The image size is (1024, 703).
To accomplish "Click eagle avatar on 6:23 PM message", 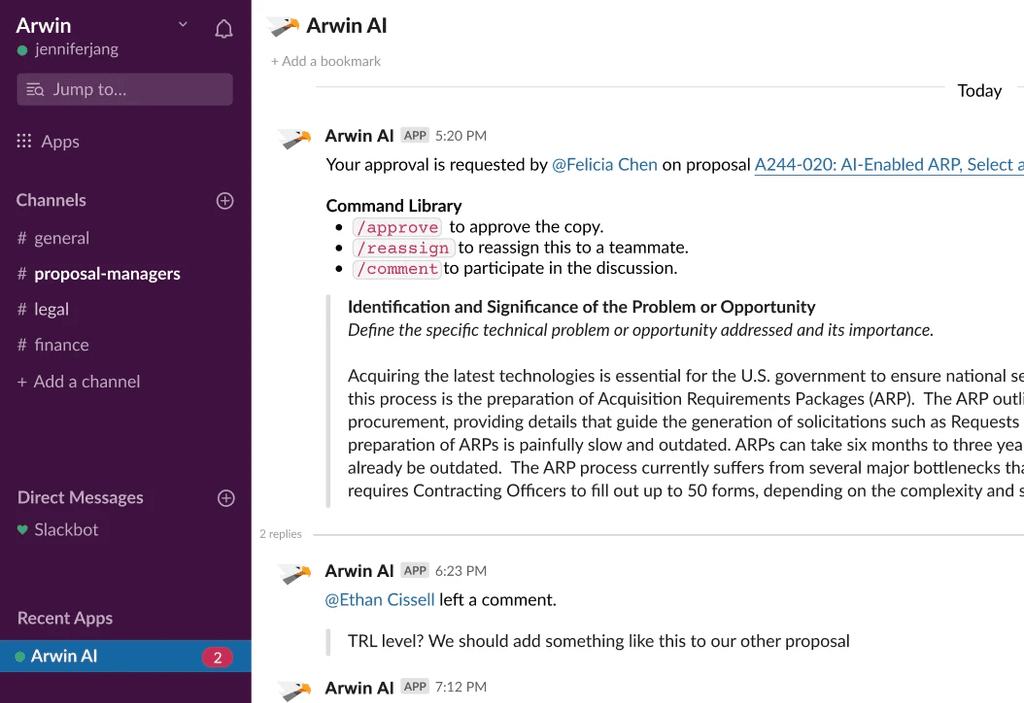I will (295, 574).
